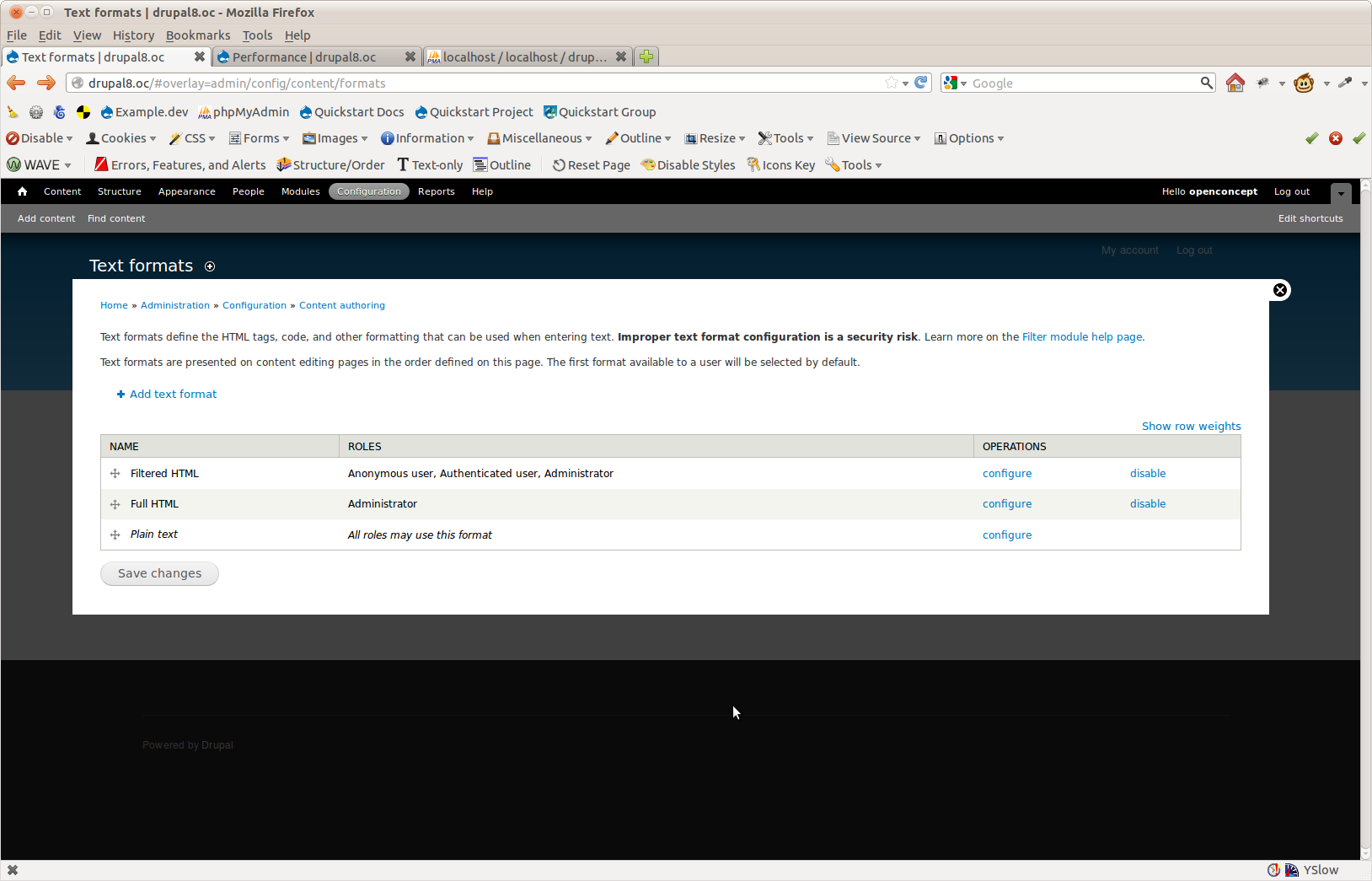The image size is (1372, 881).
Task: Open the Example.dev bookmark
Action: 144,112
